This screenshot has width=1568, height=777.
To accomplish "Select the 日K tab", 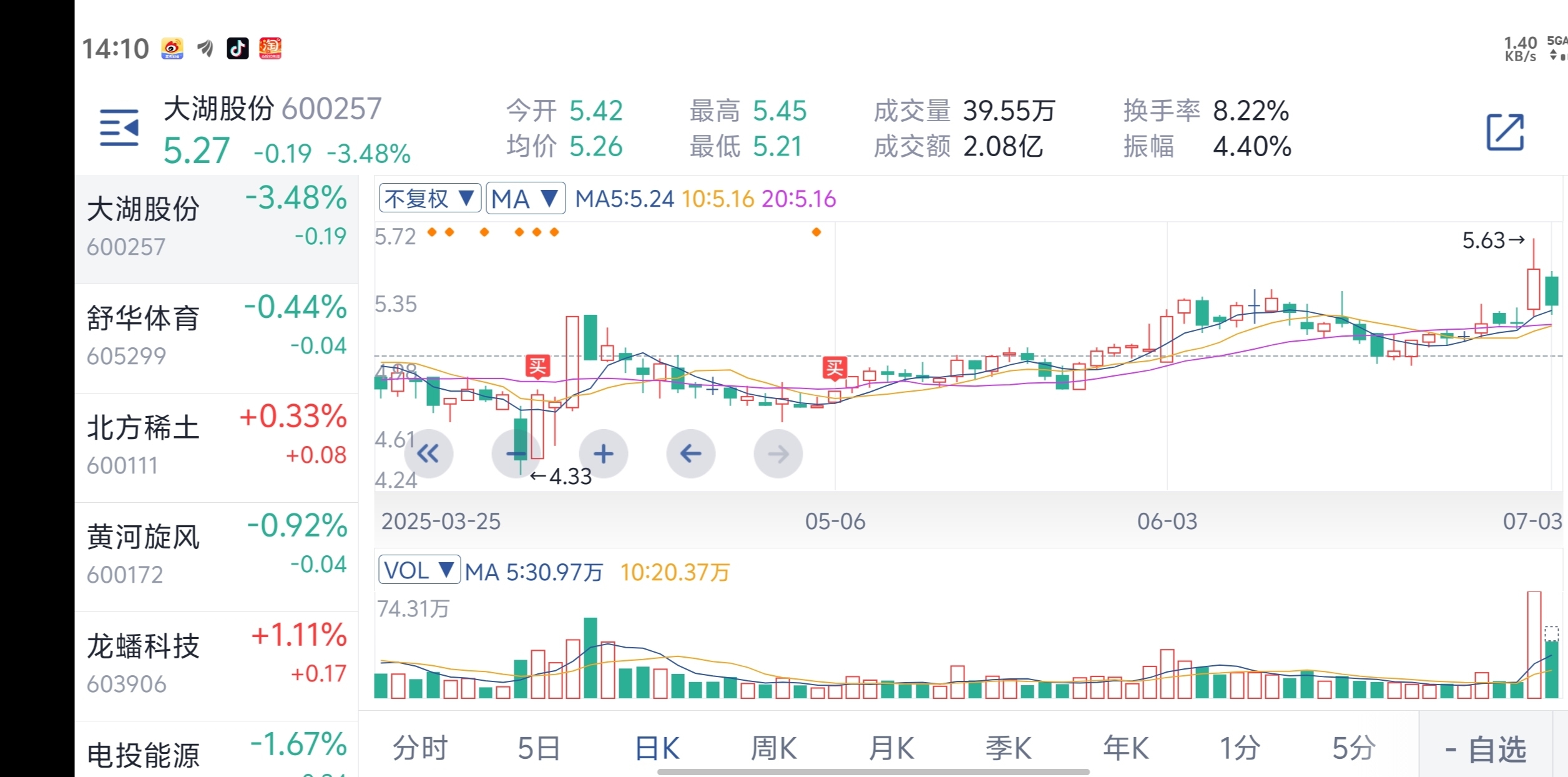I will [x=657, y=748].
